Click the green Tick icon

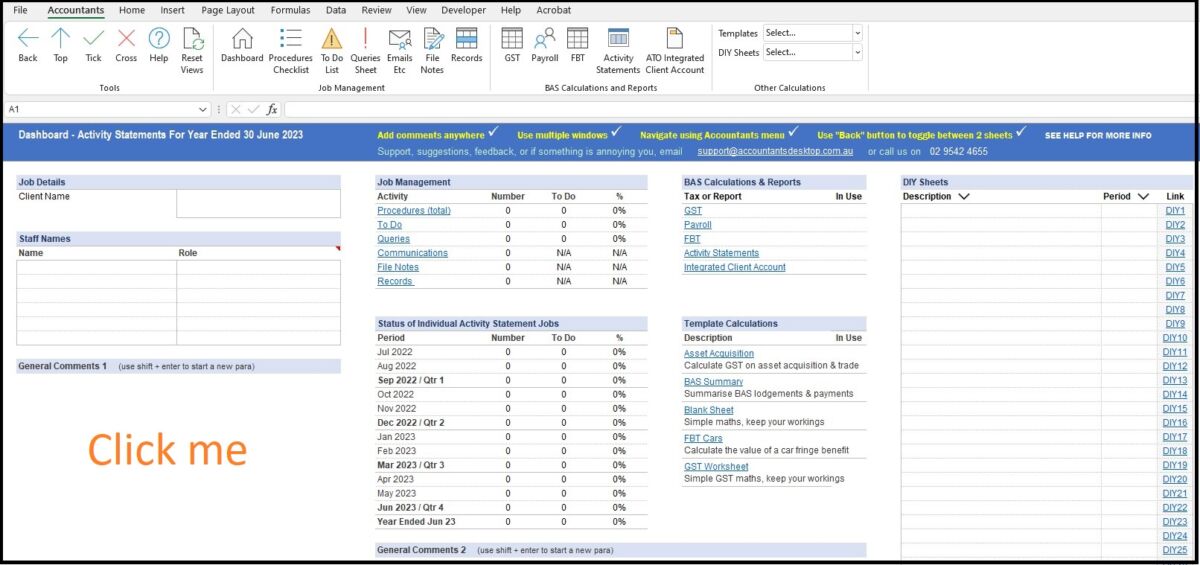[x=93, y=40]
